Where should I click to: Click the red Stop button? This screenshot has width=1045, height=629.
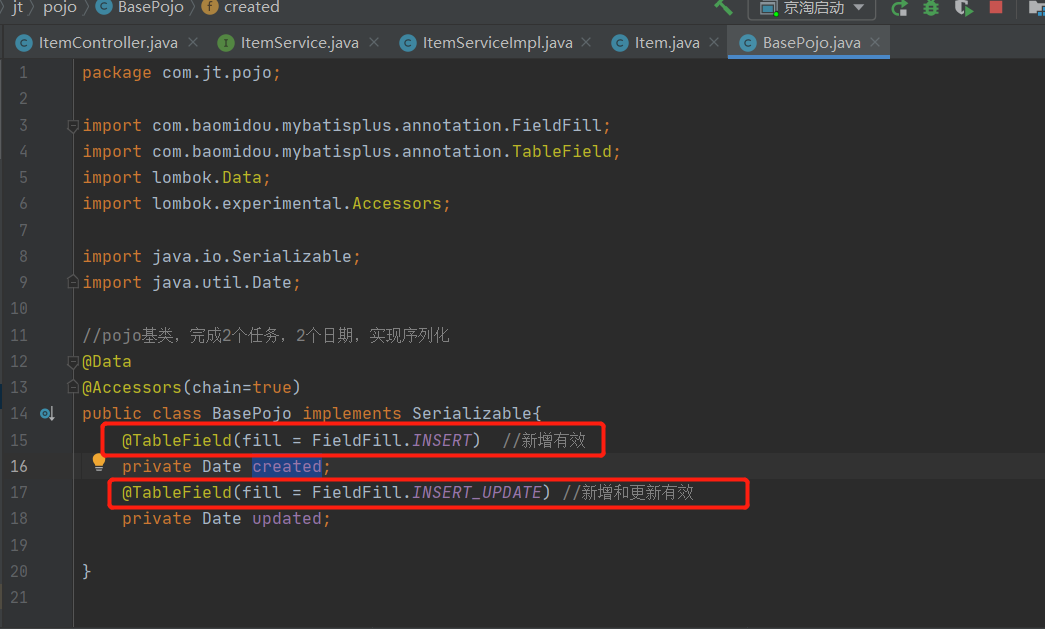(x=996, y=7)
